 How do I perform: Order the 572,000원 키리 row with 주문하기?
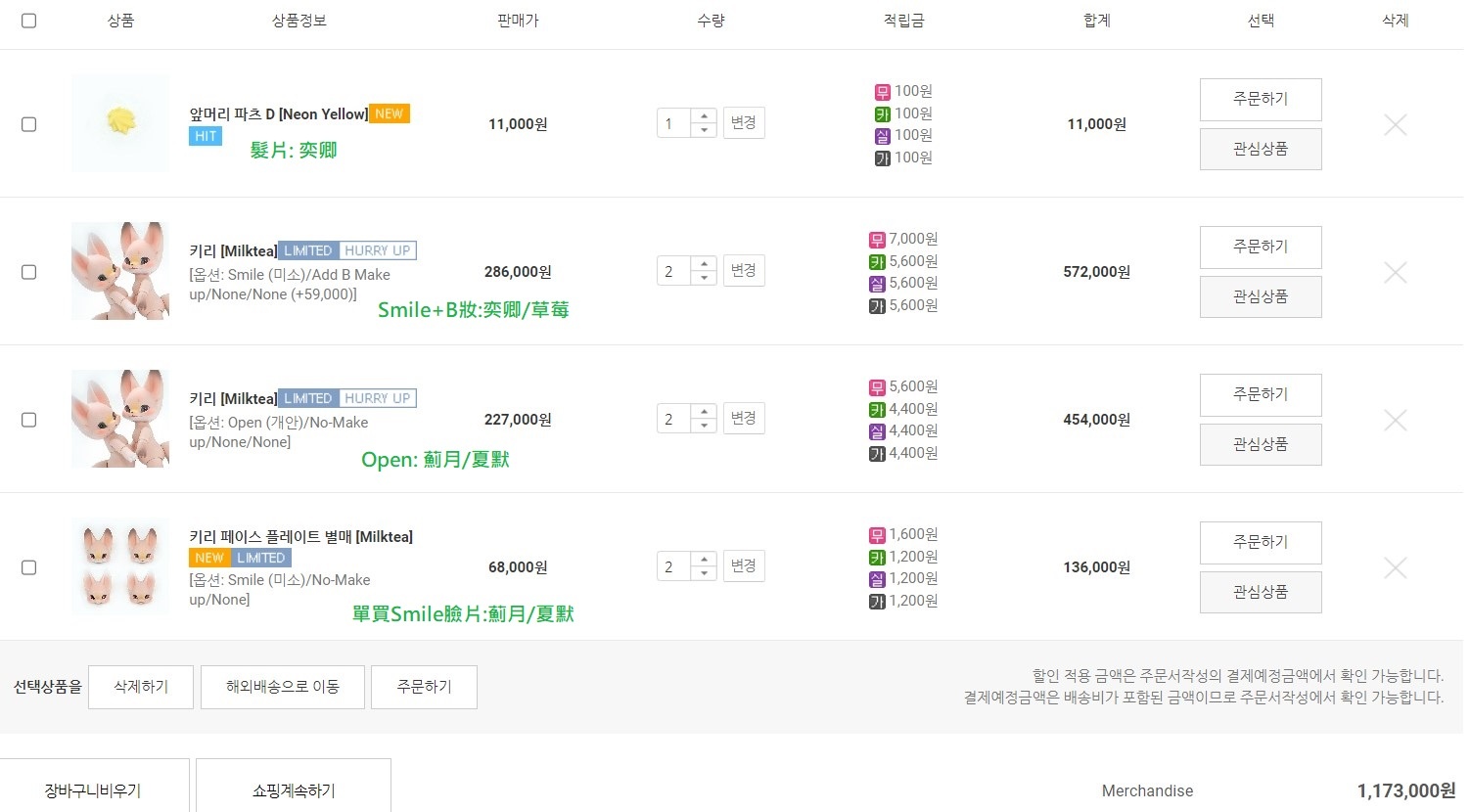tap(1261, 248)
